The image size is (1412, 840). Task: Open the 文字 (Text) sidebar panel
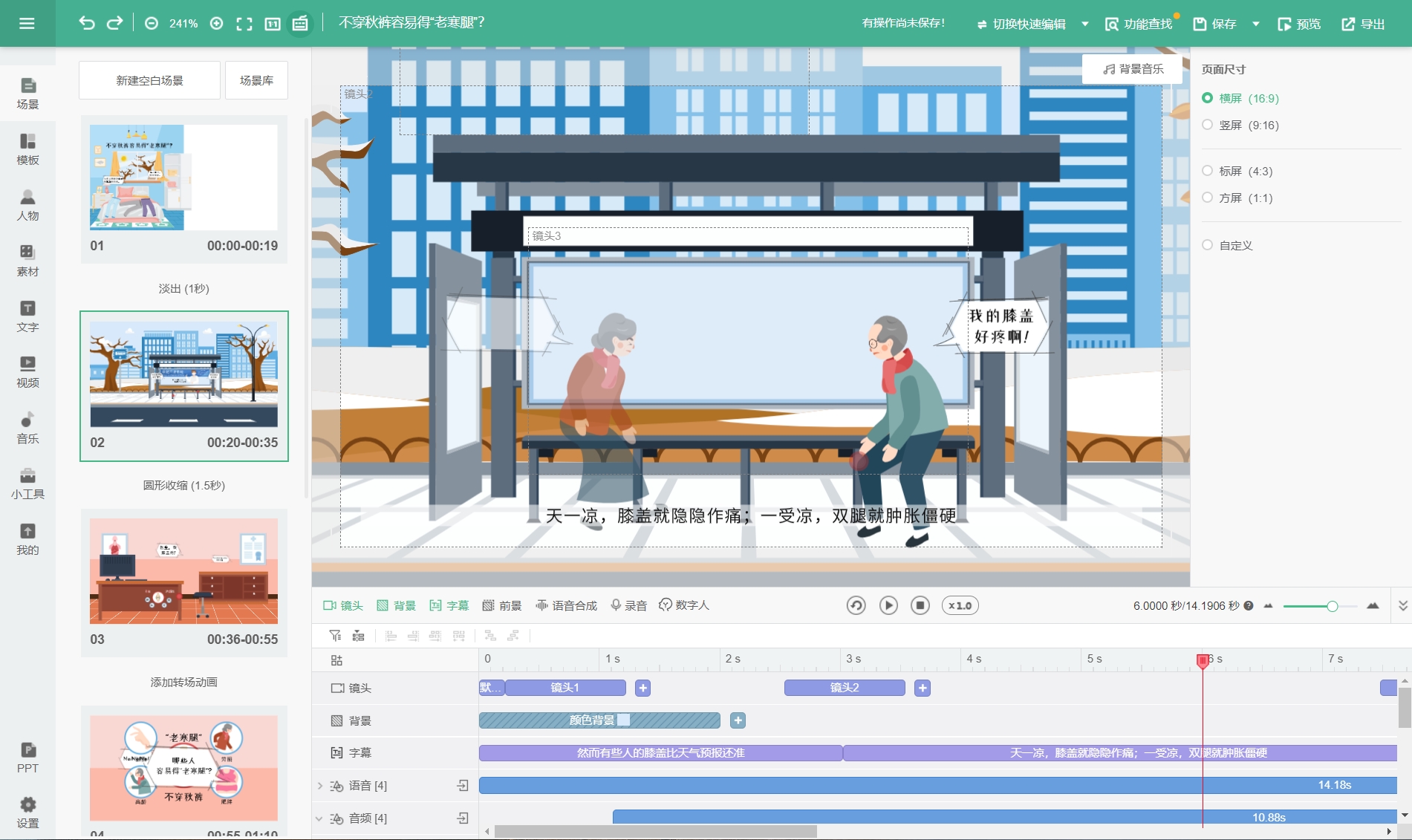[x=27, y=316]
